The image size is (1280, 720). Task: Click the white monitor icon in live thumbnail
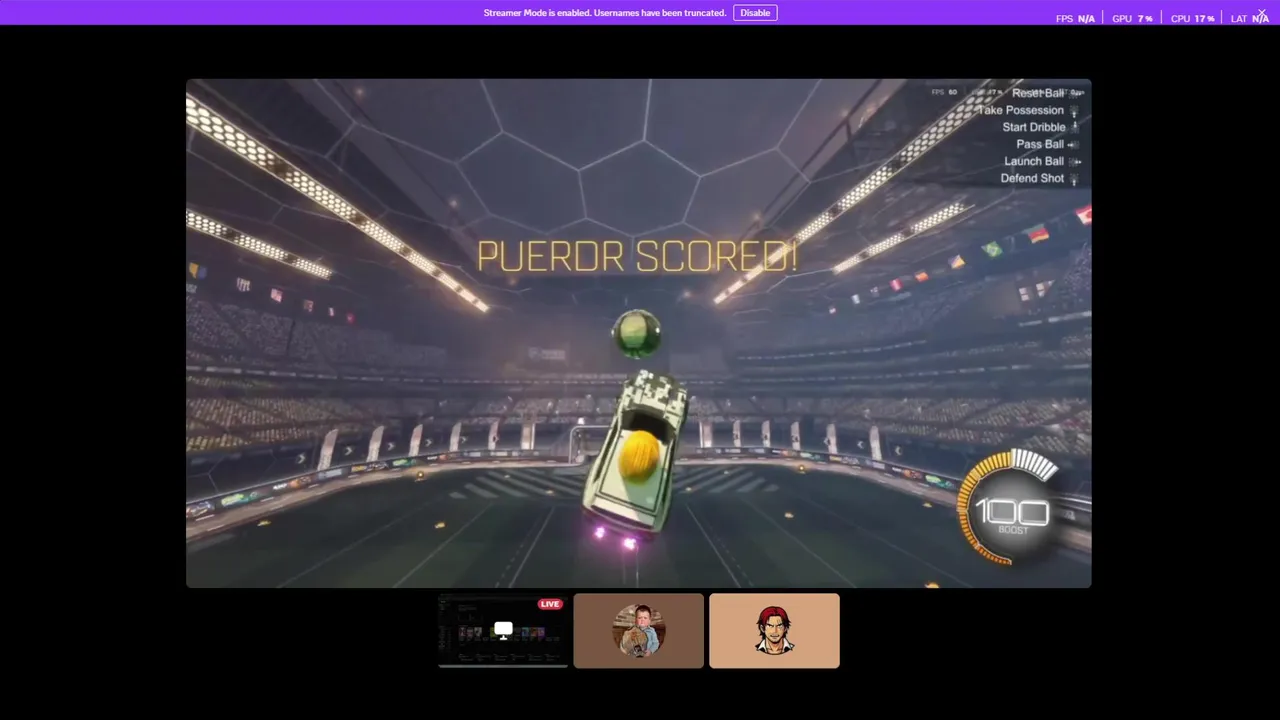(503, 629)
